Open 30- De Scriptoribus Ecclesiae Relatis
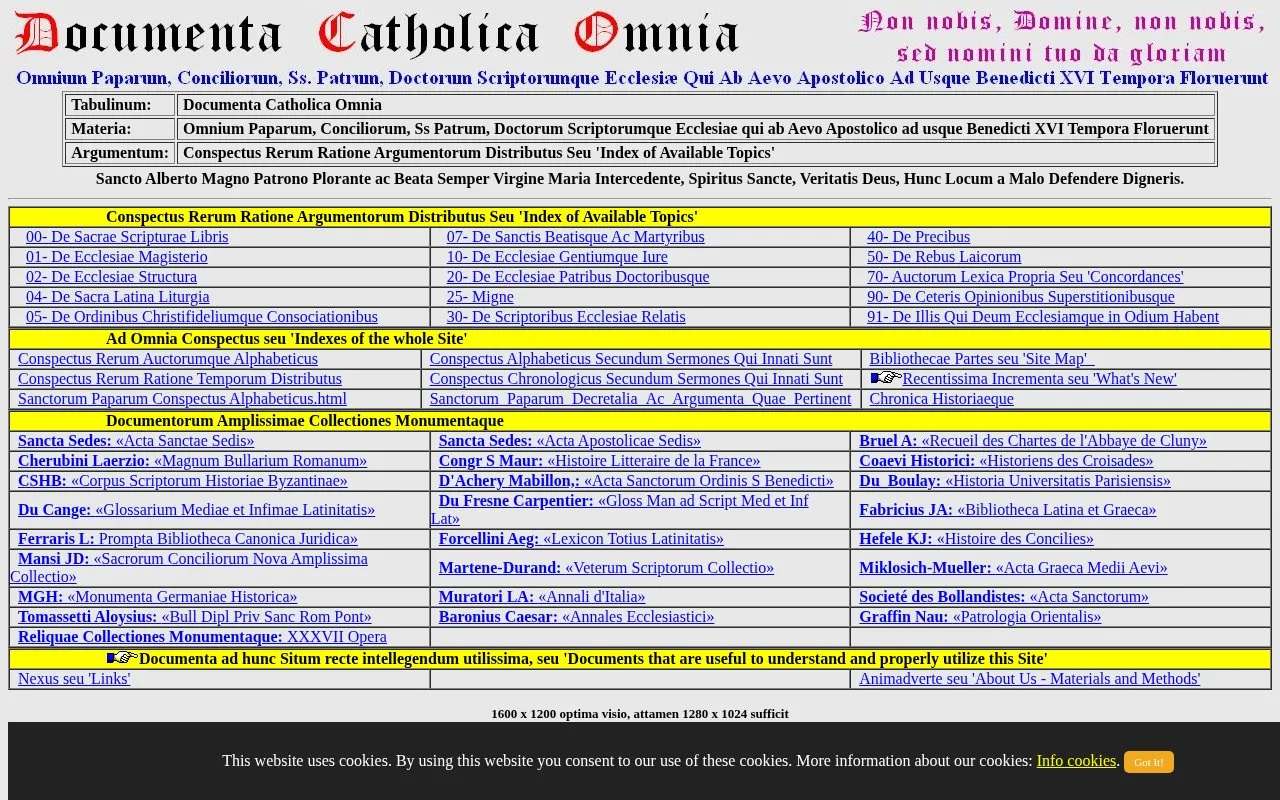 coord(566,317)
